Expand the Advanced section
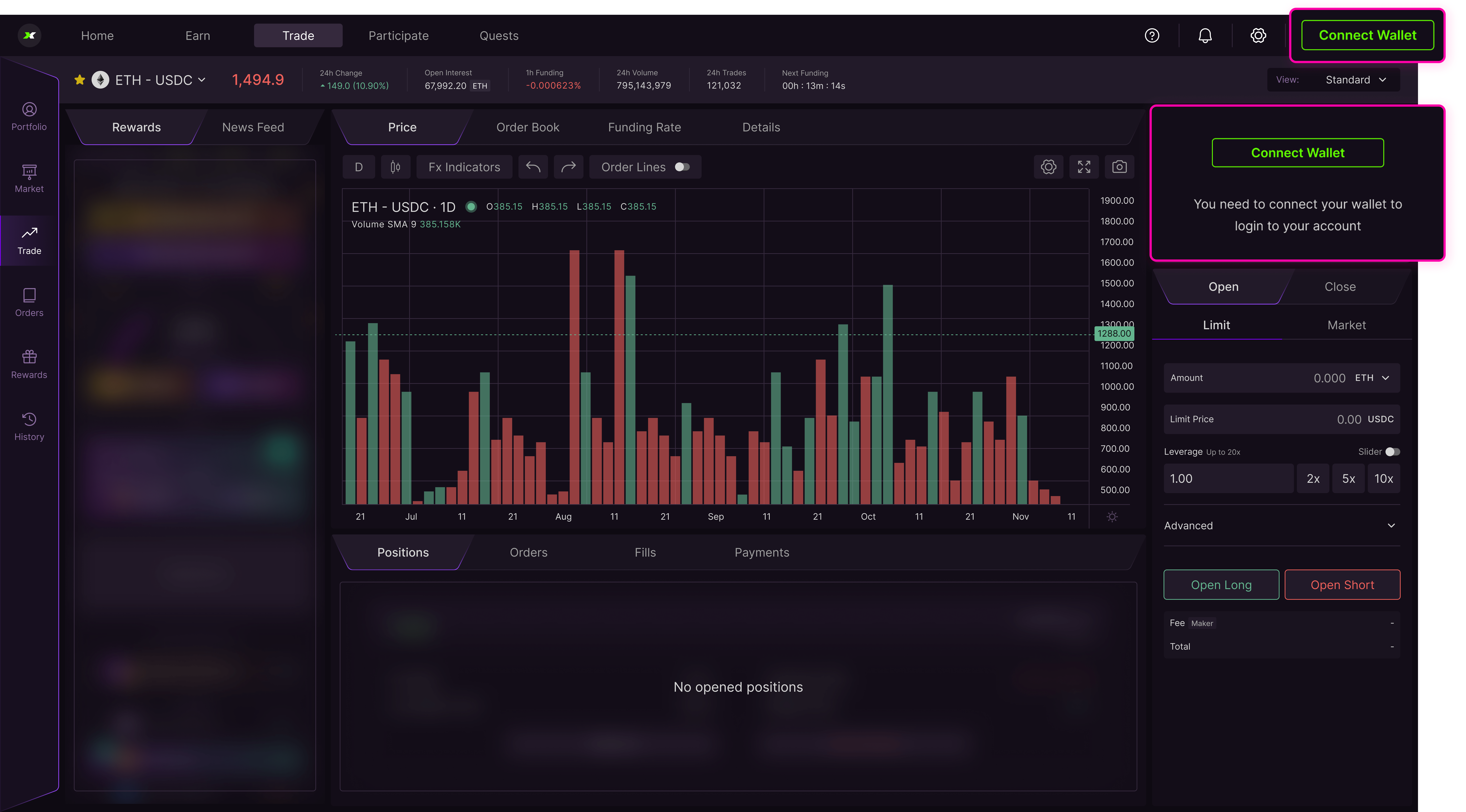Viewport: 1466px width, 812px height. [x=1282, y=526]
